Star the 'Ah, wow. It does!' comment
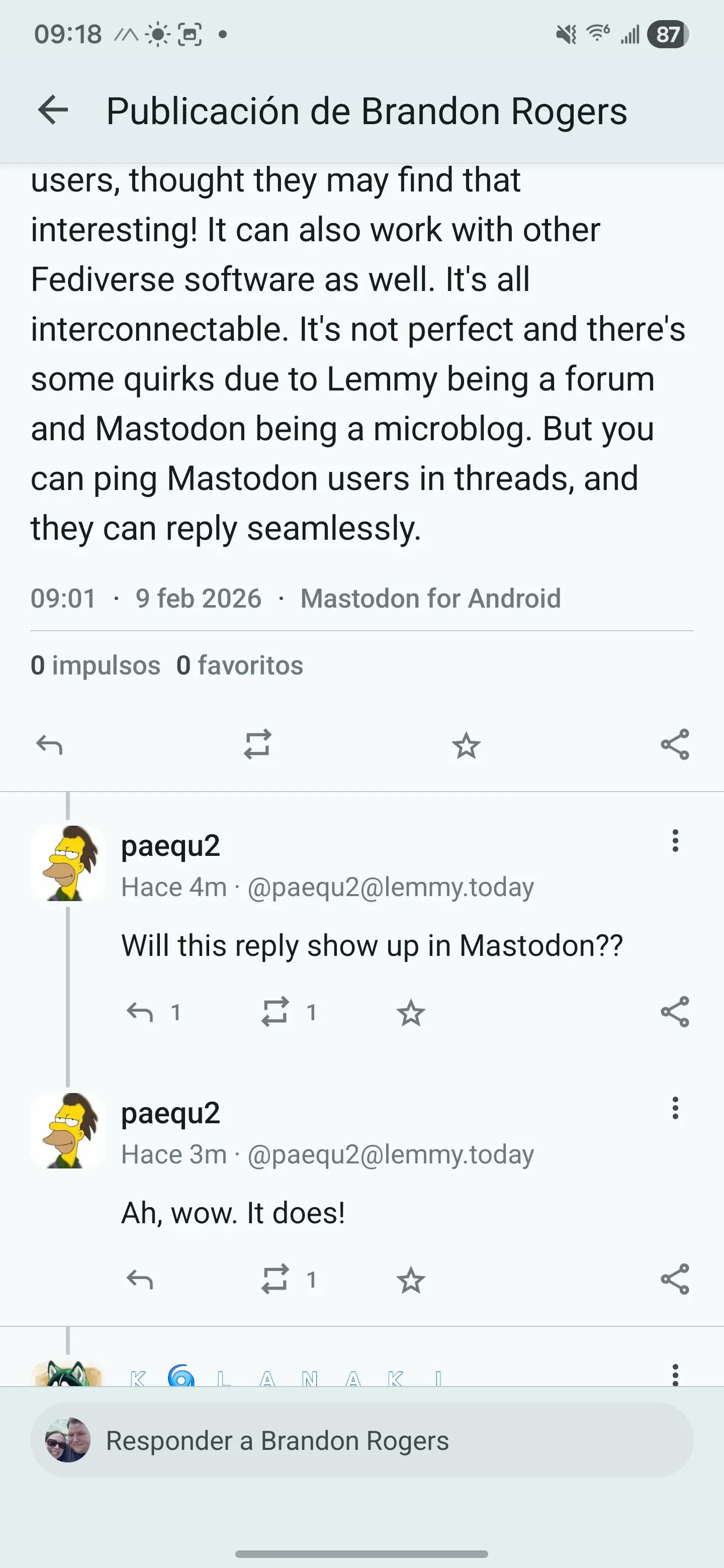 point(411,1280)
